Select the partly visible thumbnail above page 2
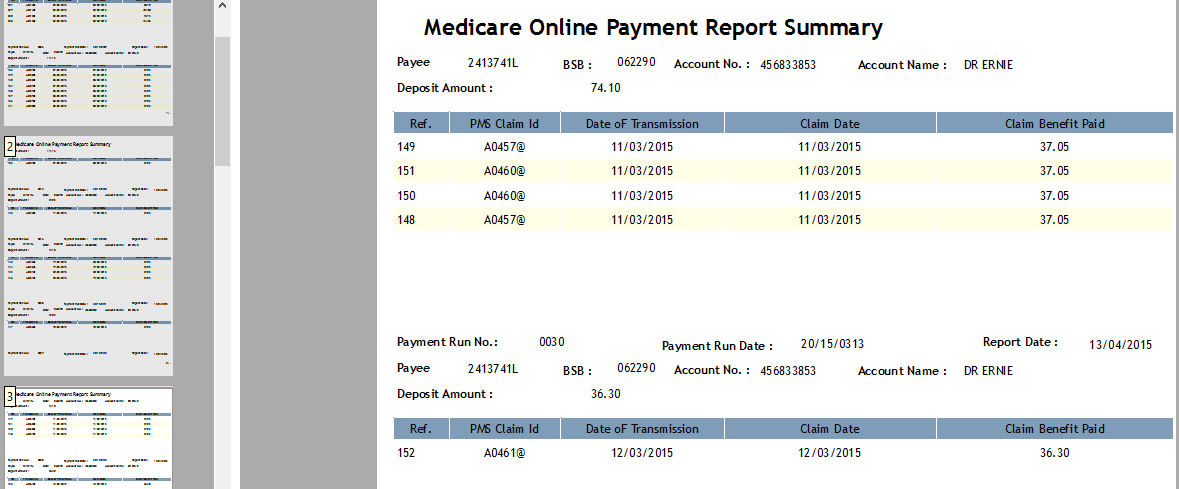Viewport: 1179px width, 489px height. pos(89,62)
